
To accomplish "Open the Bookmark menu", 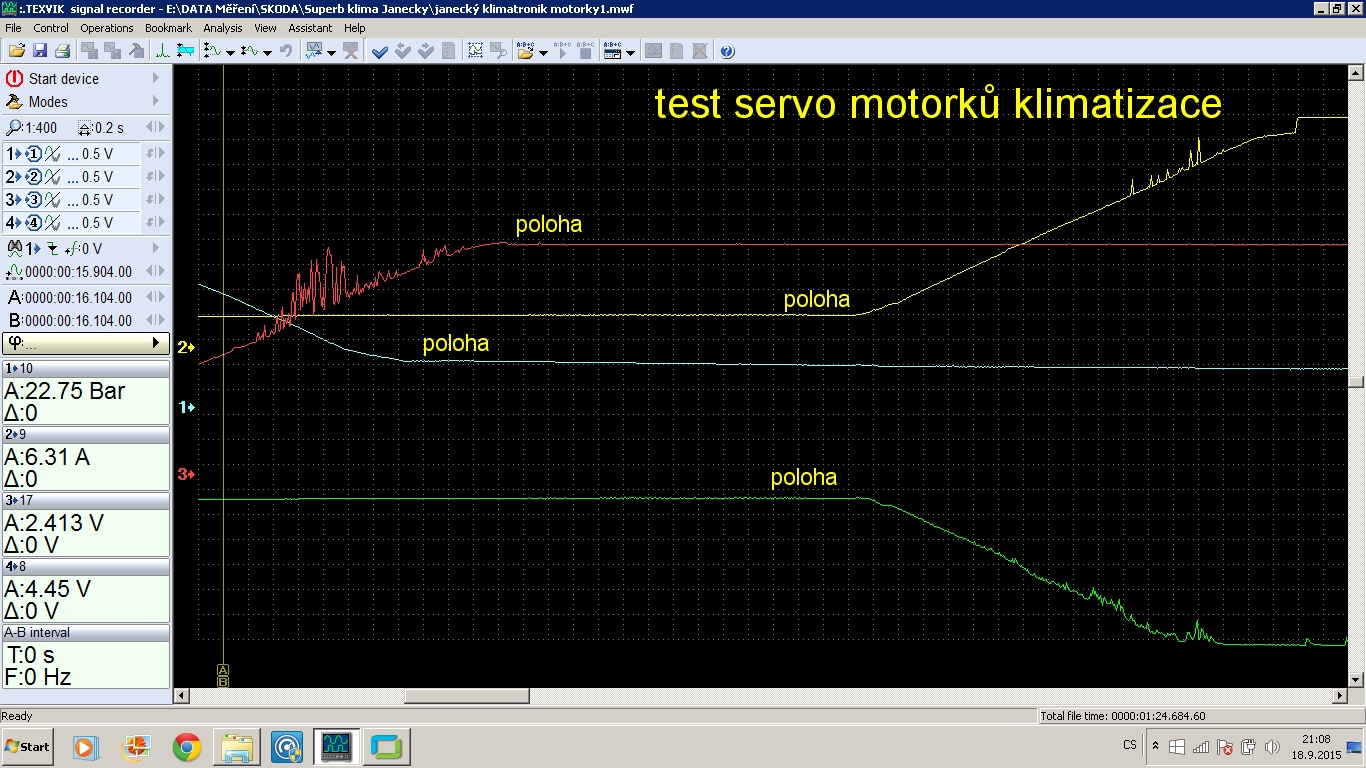I will (x=168, y=28).
